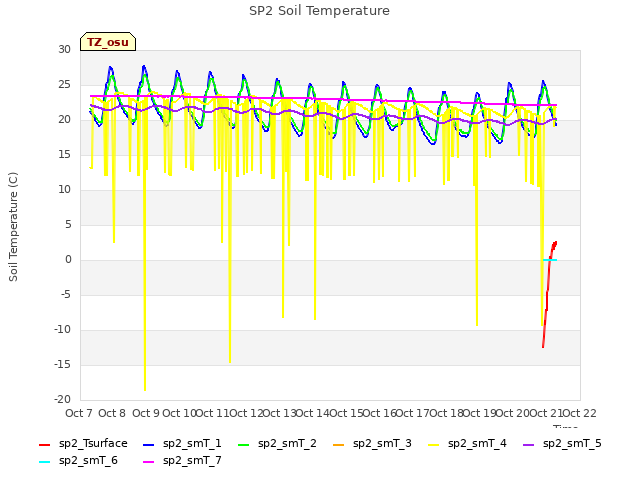
Task: Select the sp2_smT_7 legend label
Action: (x=192, y=461)
